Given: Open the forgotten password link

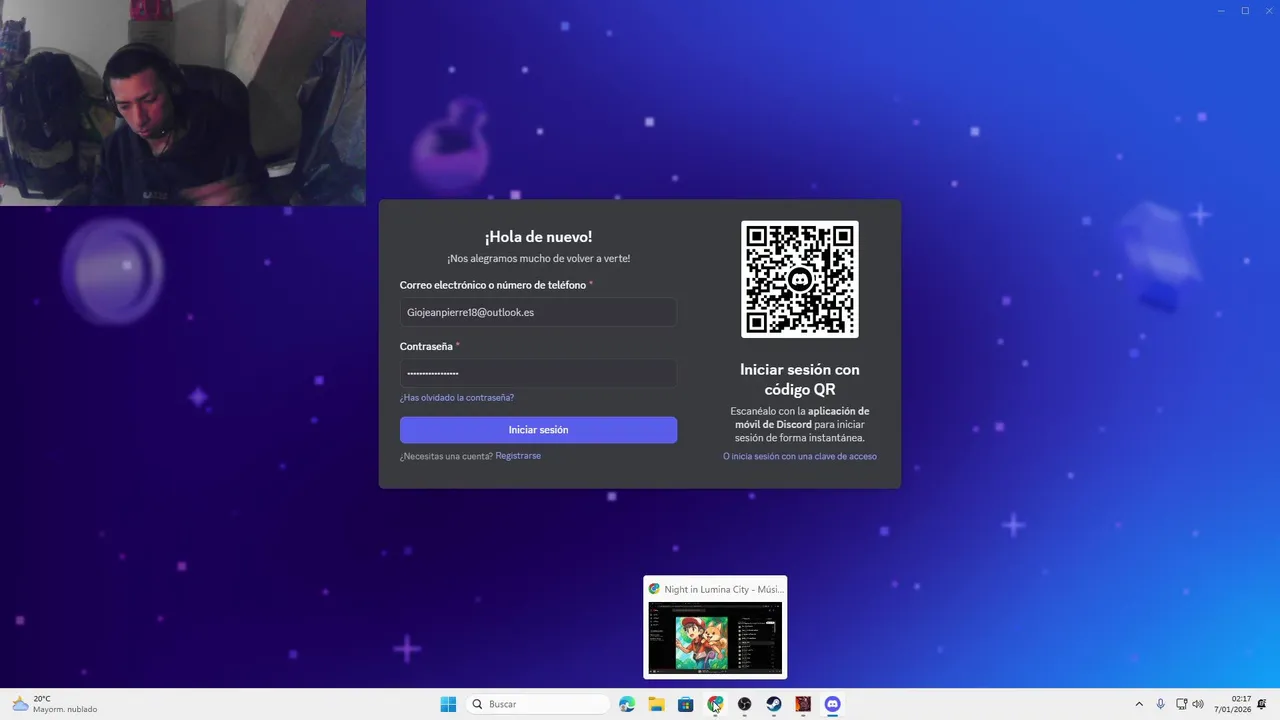Looking at the screenshot, I should tap(457, 398).
